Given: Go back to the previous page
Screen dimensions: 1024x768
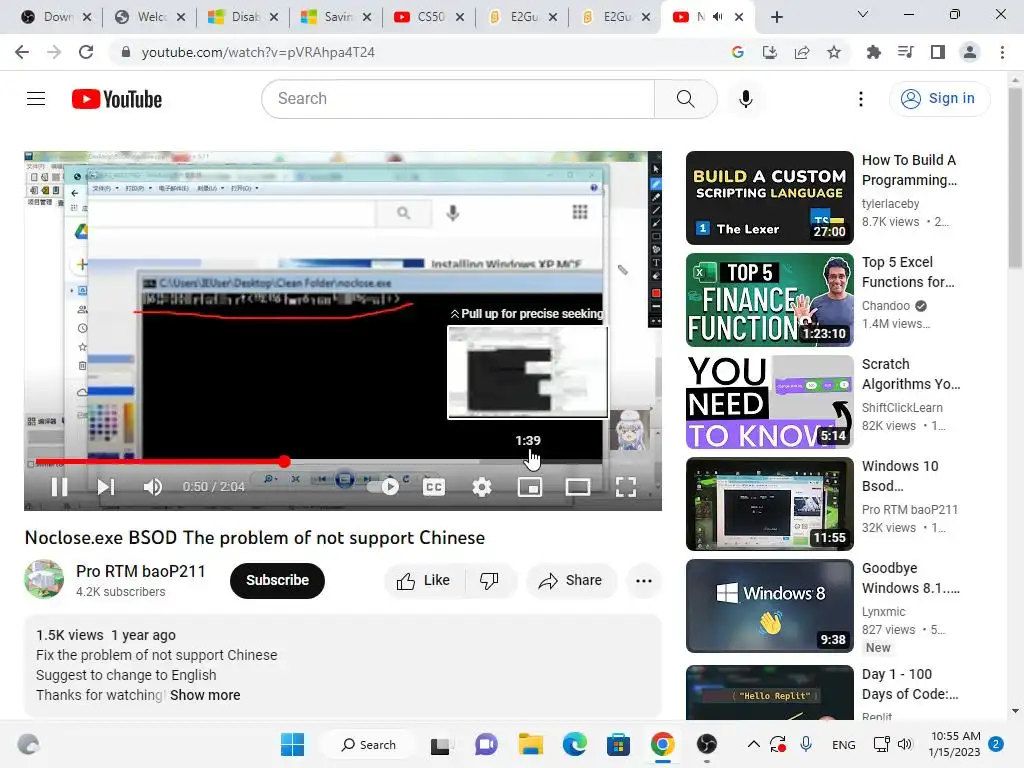Looking at the screenshot, I should [22, 52].
